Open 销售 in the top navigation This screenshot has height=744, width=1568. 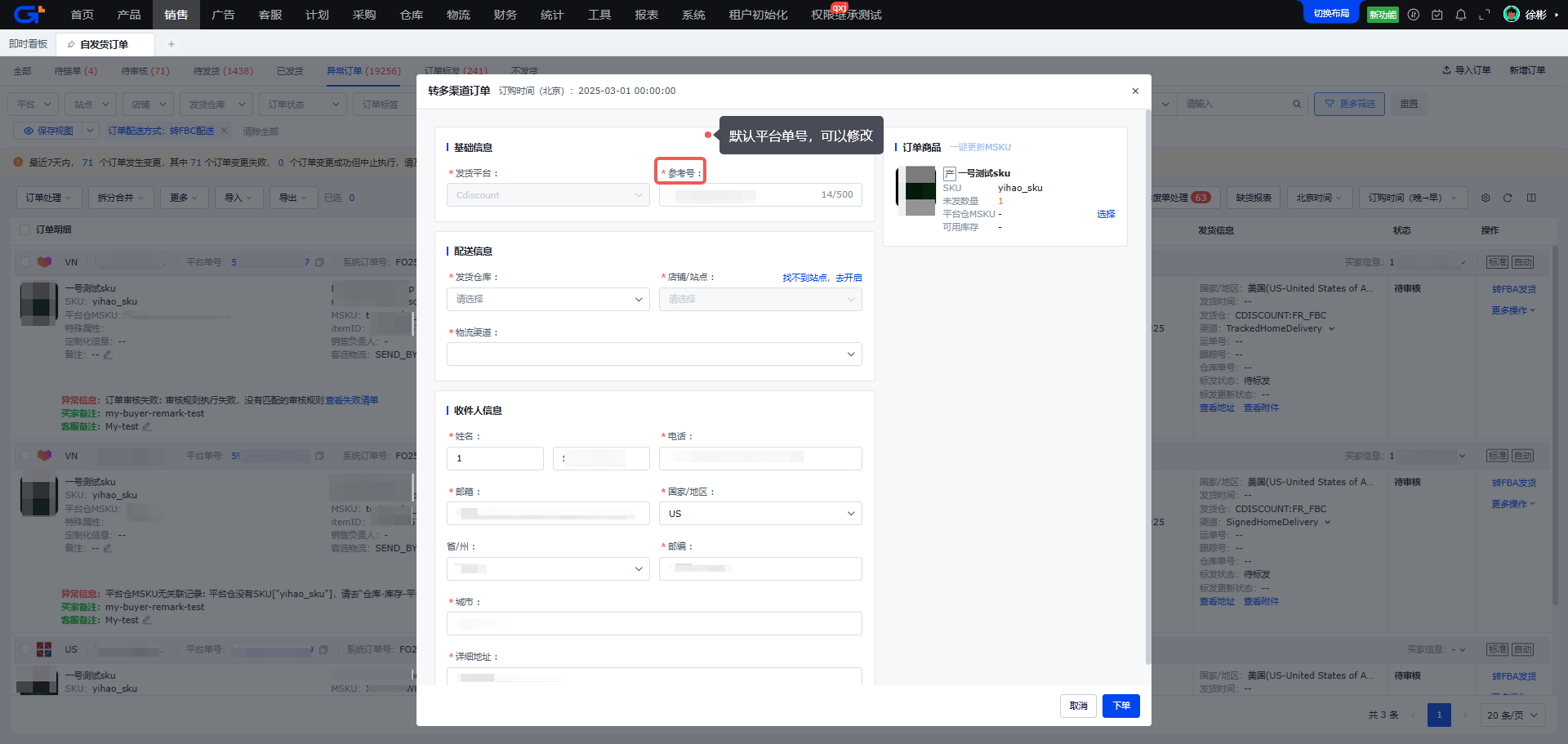(x=176, y=15)
